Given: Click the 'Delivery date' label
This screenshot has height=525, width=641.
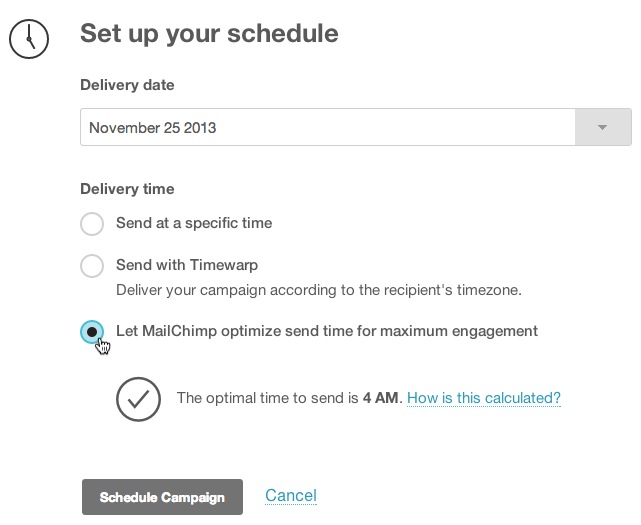Looking at the screenshot, I should click(127, 85).
